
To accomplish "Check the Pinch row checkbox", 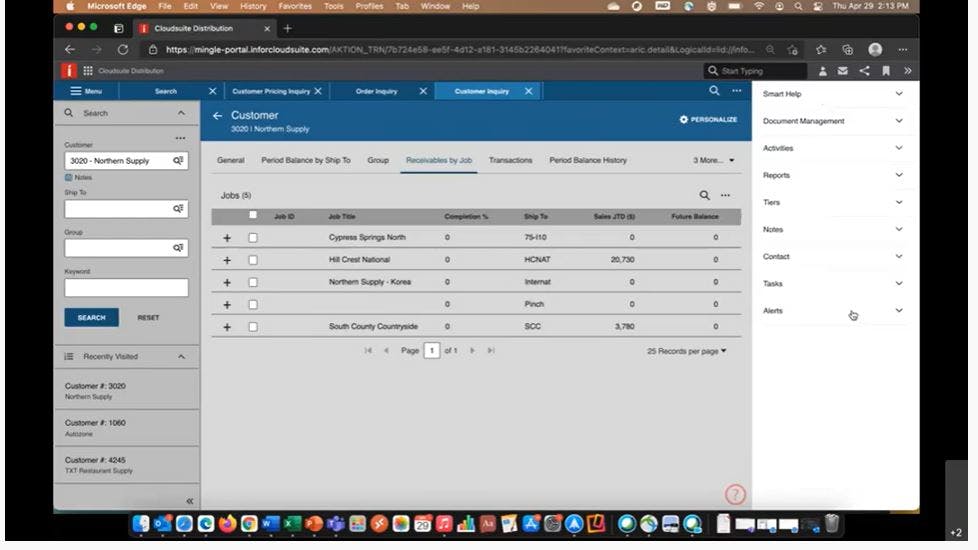I will (253, 305).
